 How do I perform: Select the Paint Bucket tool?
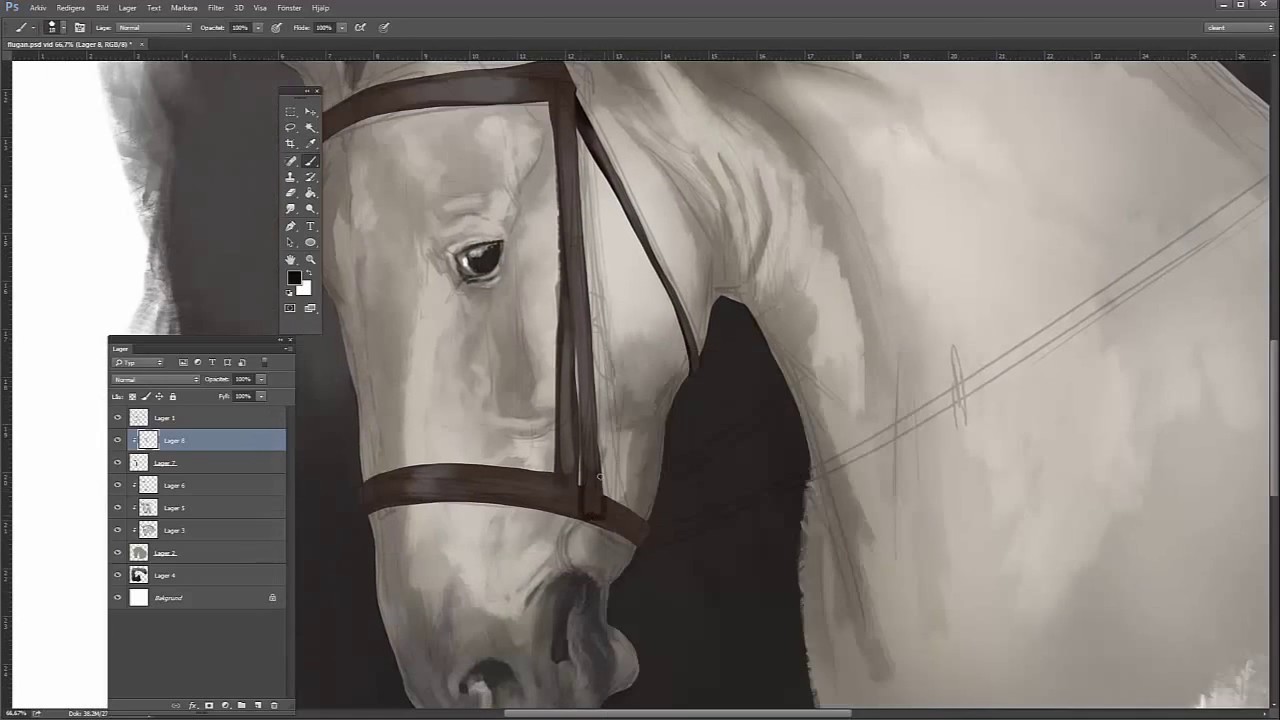(x=310, y=193)
